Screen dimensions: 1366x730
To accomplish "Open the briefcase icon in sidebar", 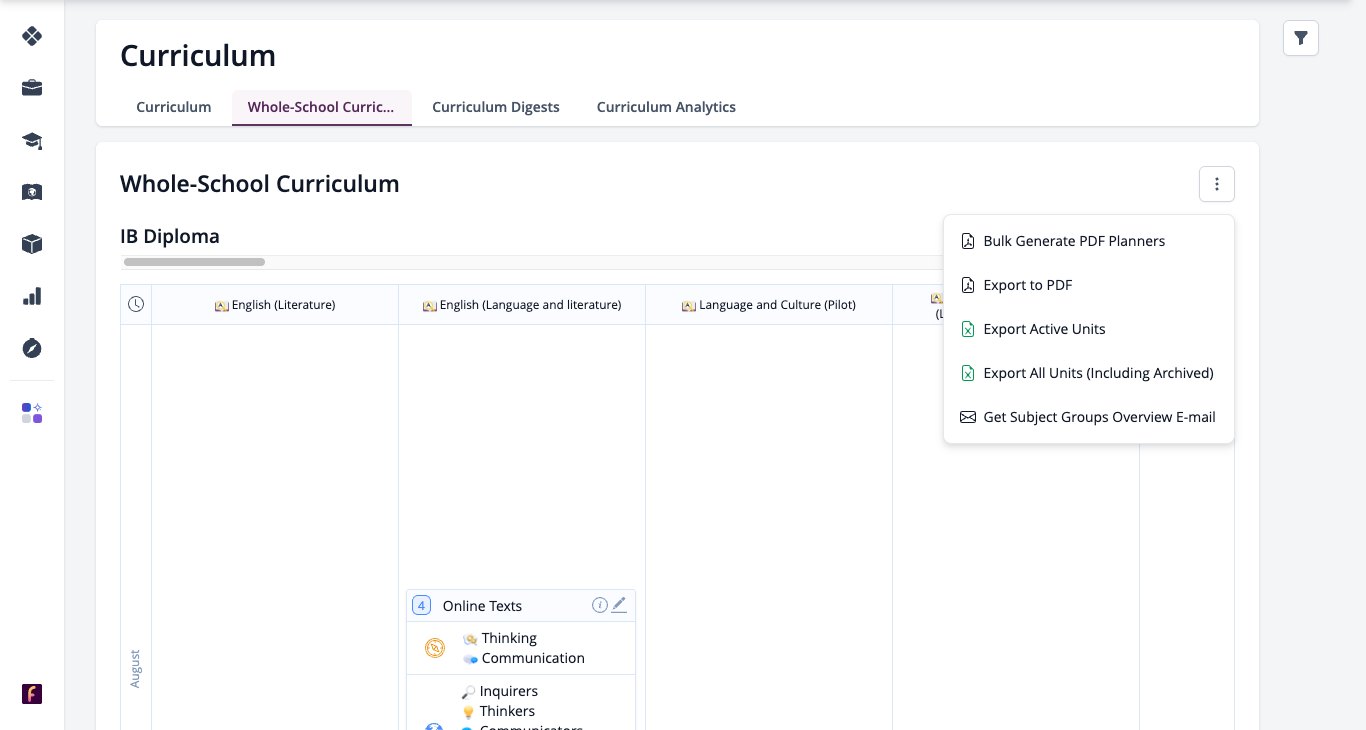I will 32,88.
